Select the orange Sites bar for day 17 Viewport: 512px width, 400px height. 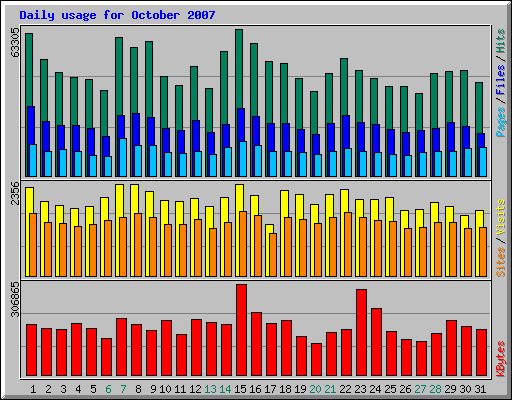point(273,255)
